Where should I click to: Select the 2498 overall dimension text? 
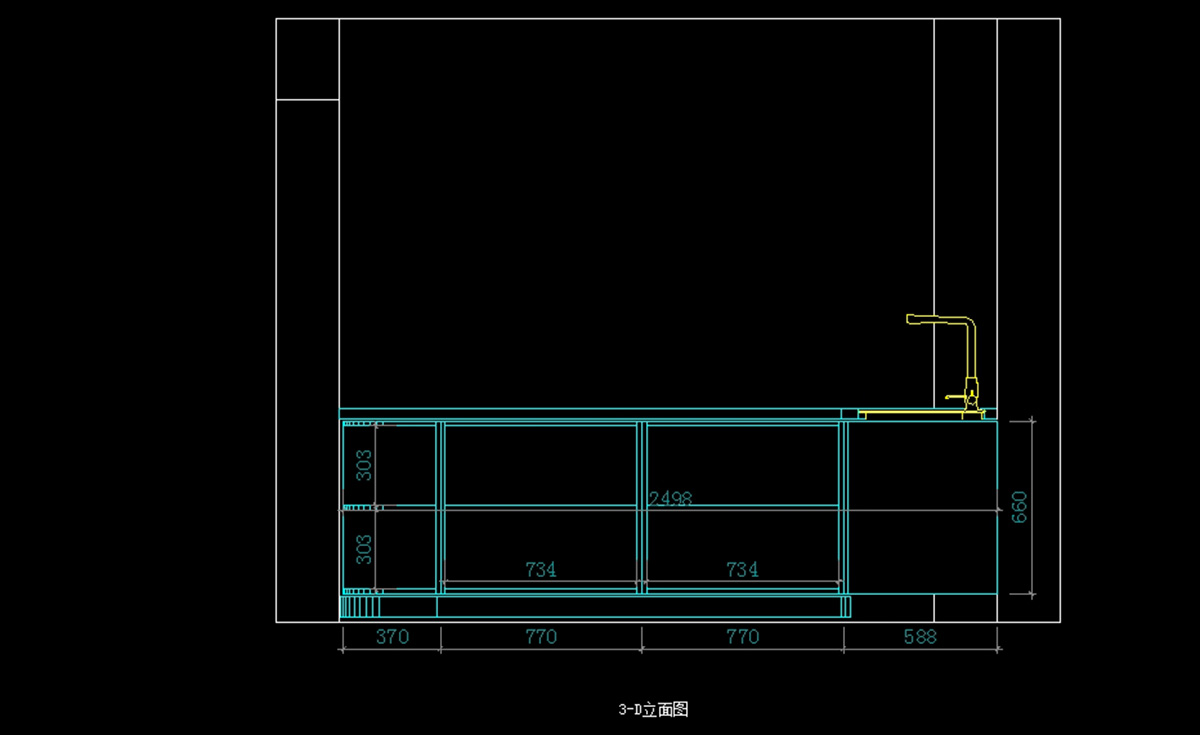[670, 498]
